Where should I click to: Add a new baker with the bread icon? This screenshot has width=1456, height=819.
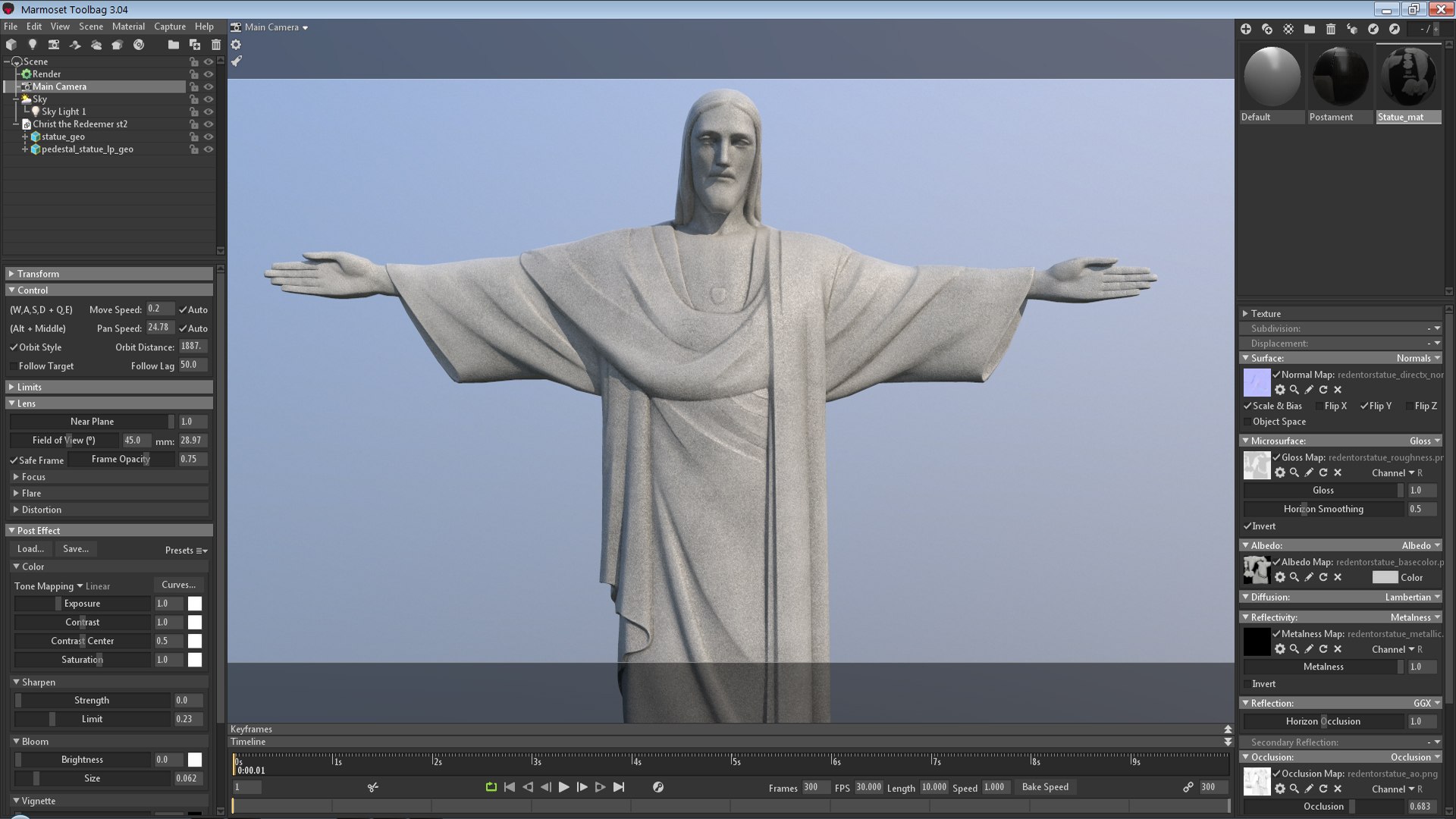(x=118, y=45)
